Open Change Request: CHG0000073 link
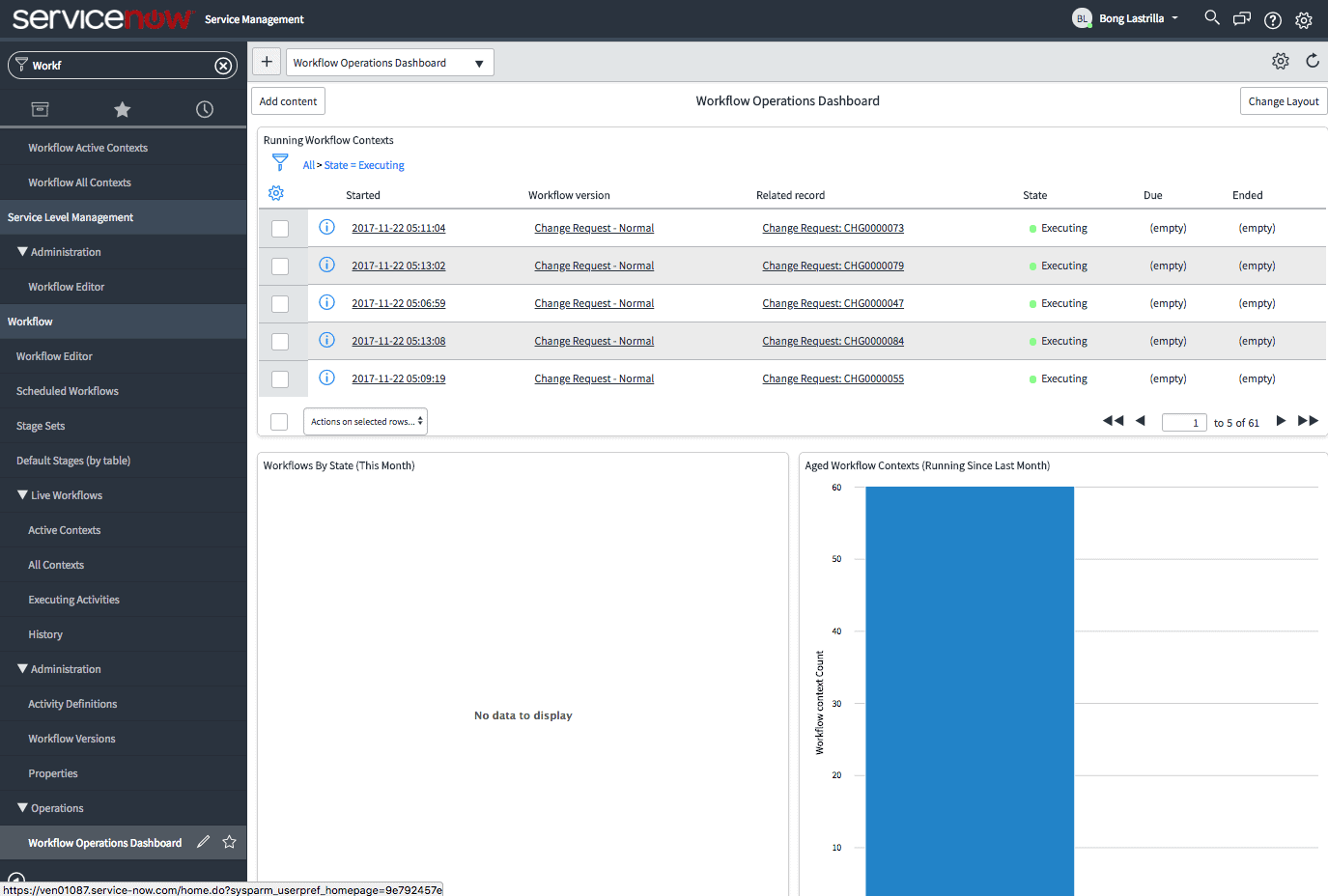 tap(833, 228)
